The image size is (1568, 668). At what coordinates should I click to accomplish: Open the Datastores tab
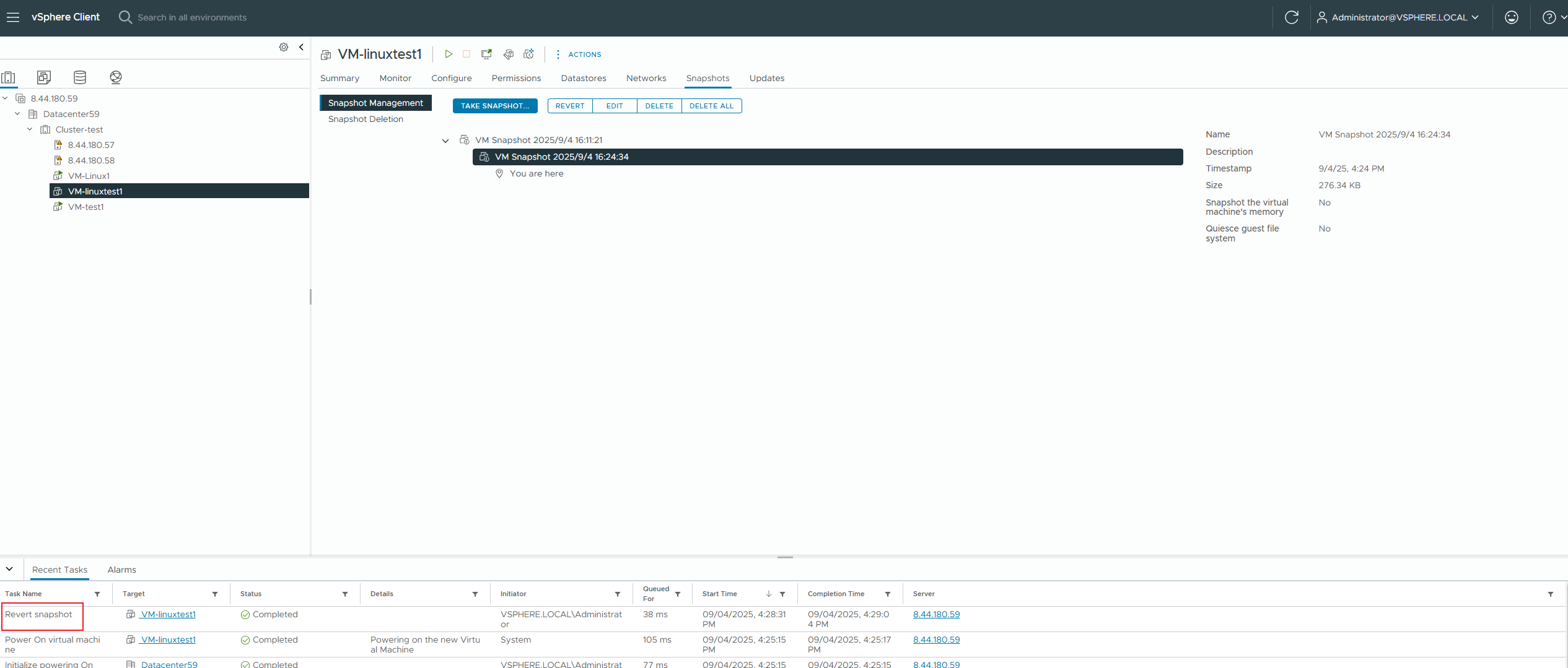click(x=584, y=78)
